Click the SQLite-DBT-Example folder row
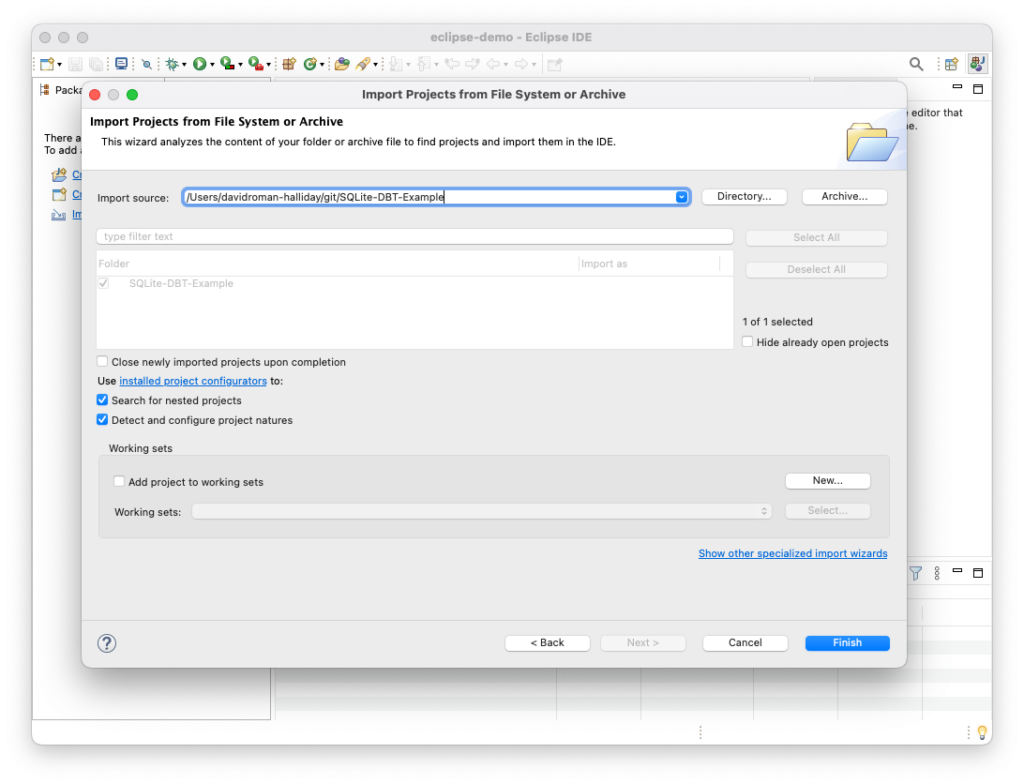The height and width of the screenshot is (784, 1024). coord(415,284)
